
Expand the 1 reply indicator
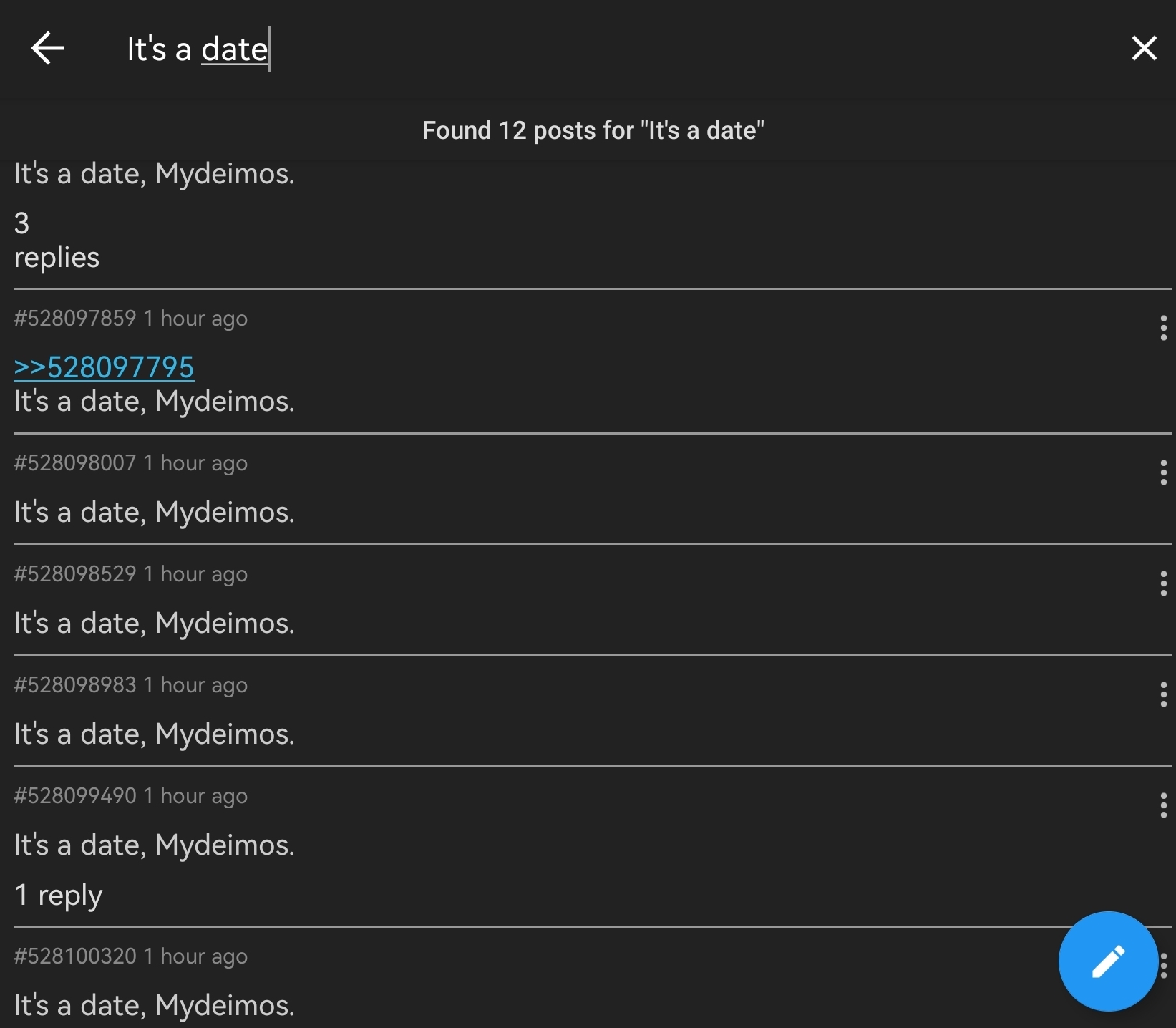(58, 895)
